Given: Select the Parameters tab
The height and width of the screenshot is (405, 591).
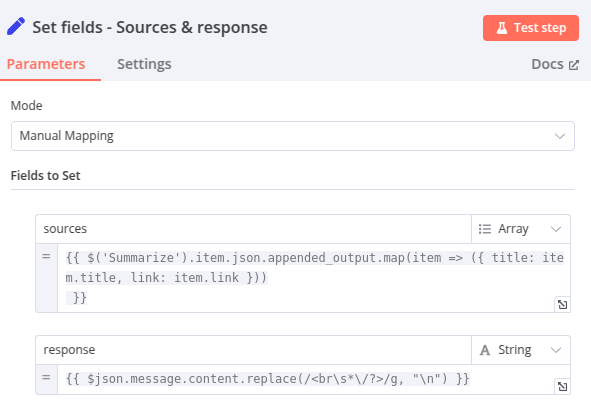Looking at the screenshot, I should coord(46,64).
